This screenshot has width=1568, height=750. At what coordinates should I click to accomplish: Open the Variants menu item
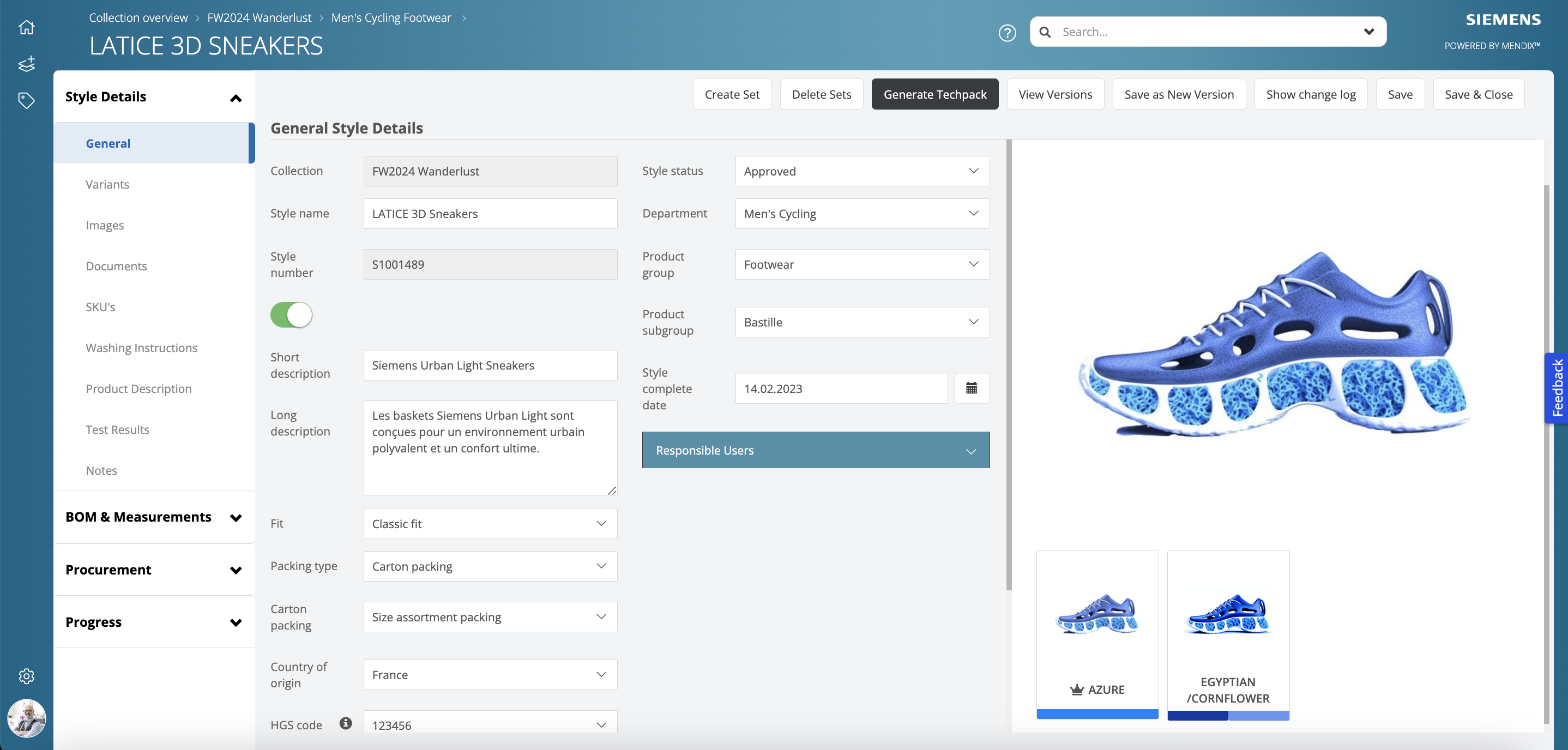tap(154, 184)
